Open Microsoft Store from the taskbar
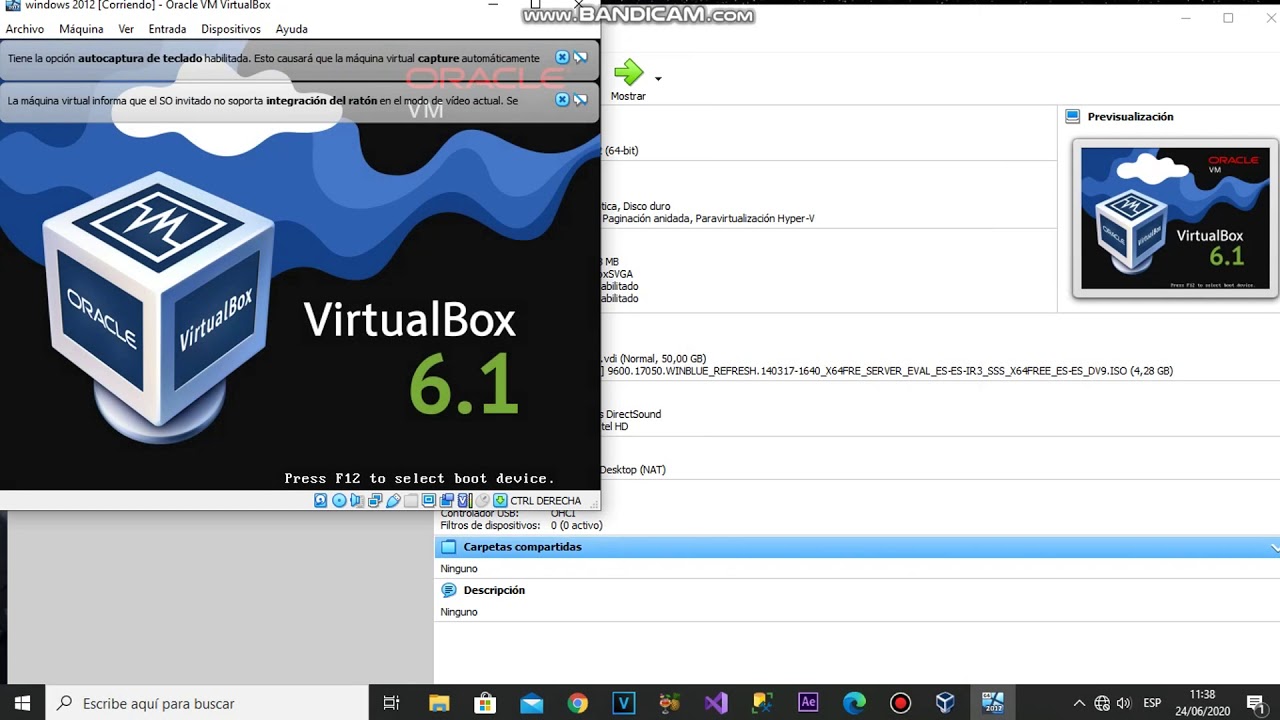Viewport: 1280px width, 720px height. click(484, 703)
